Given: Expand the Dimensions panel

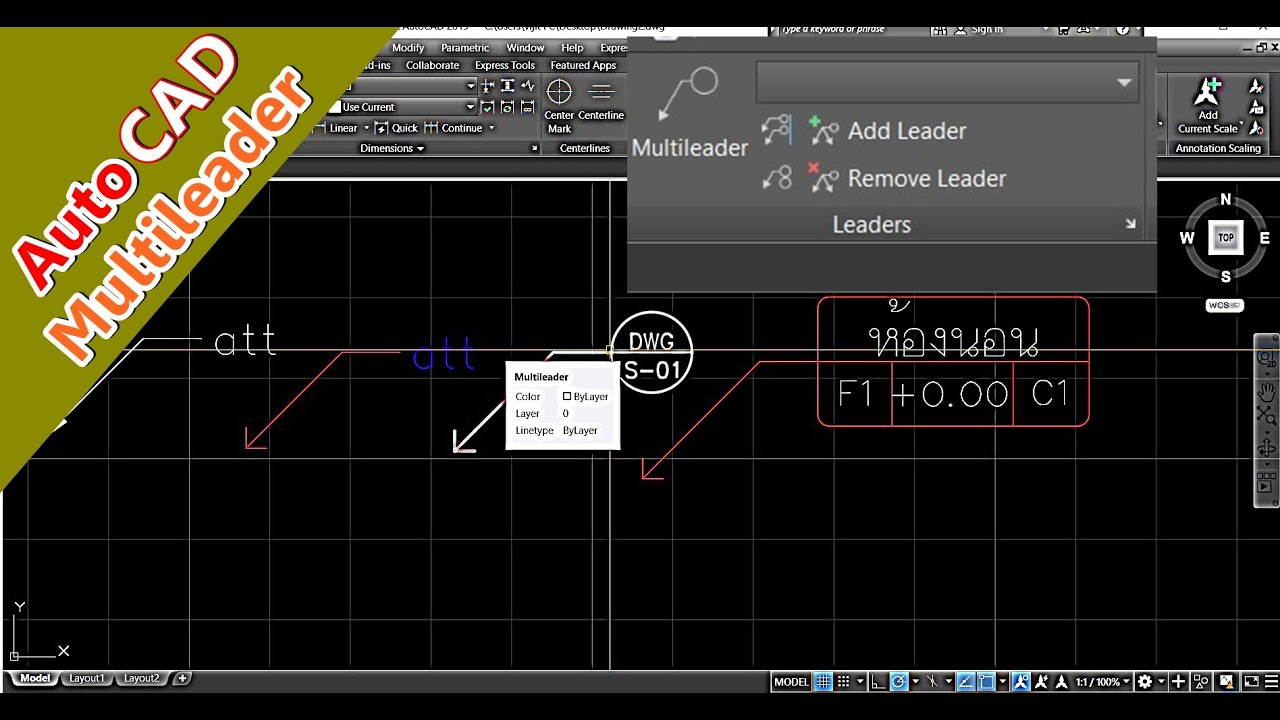Looking at the screenshot, I should pyautogui.click(x=392, y=148).
